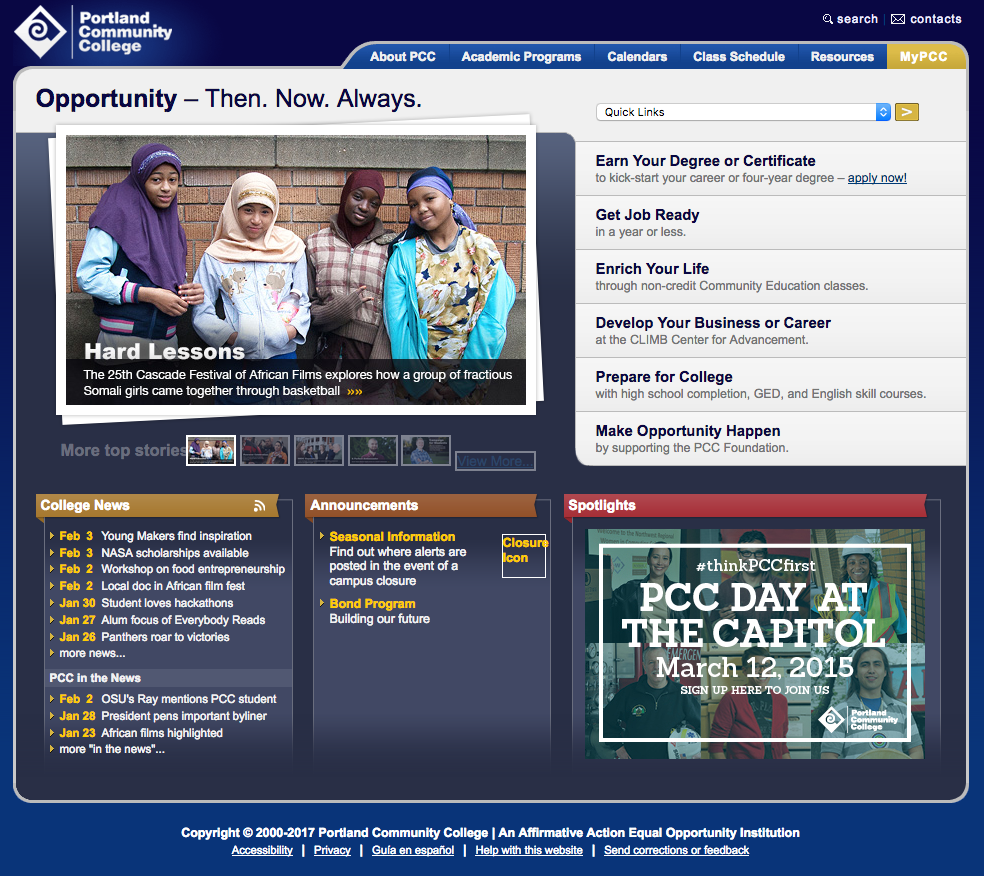The width and height of the screenshot is (984, 876).
Task: Click the "apply now!" link
Action: tap(877, 178)
